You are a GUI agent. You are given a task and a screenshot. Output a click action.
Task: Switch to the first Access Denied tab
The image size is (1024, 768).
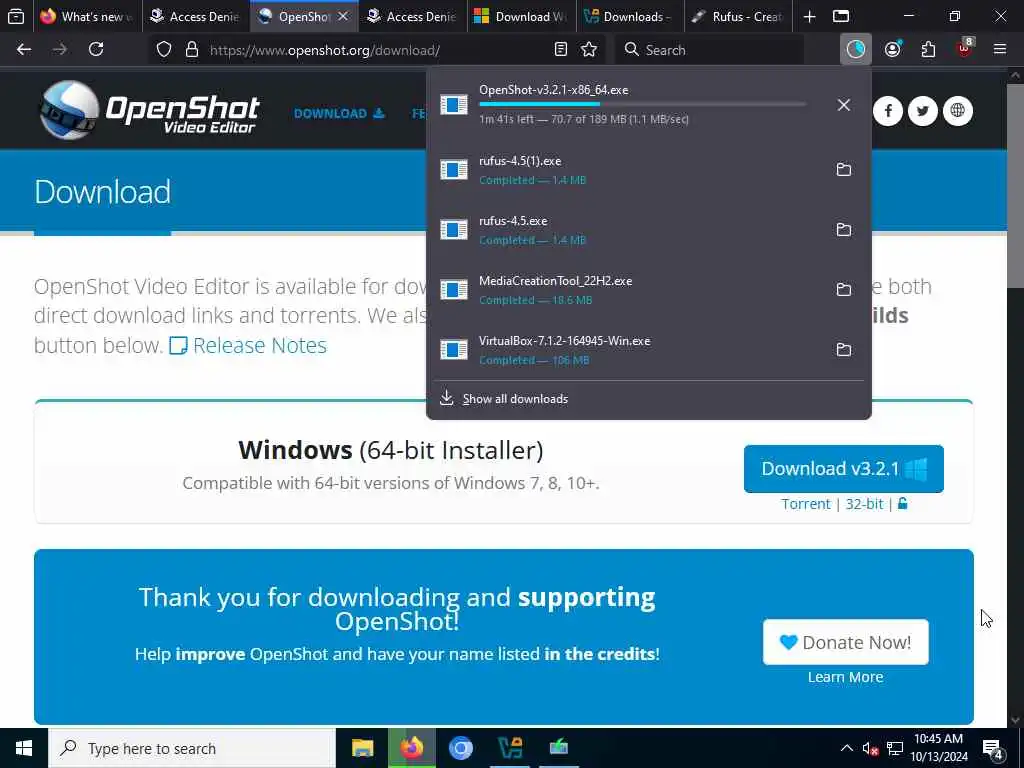point(195,16)
